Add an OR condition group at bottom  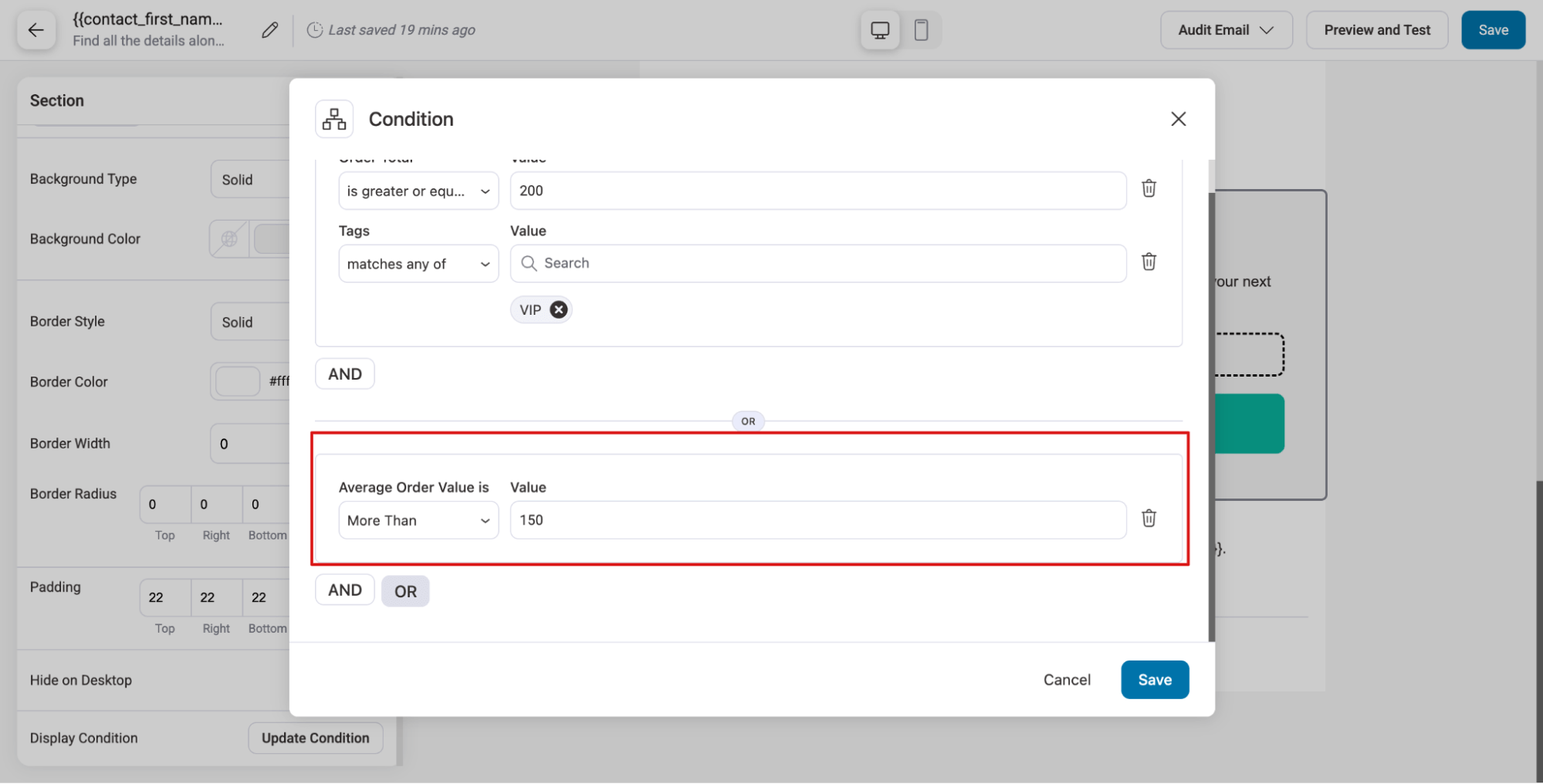(405, 591)
